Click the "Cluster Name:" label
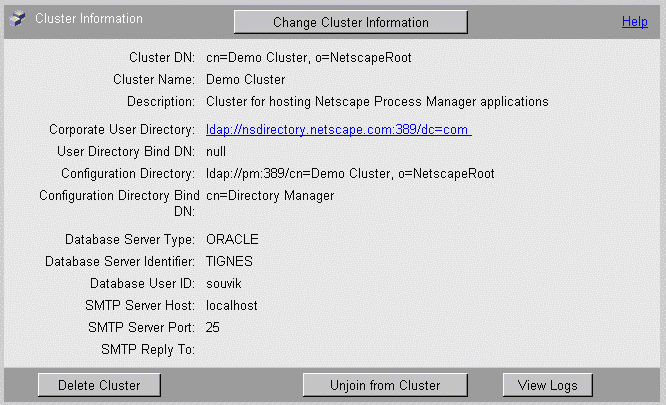The width and height of the screenshot is (666, 405). (154, 79)
